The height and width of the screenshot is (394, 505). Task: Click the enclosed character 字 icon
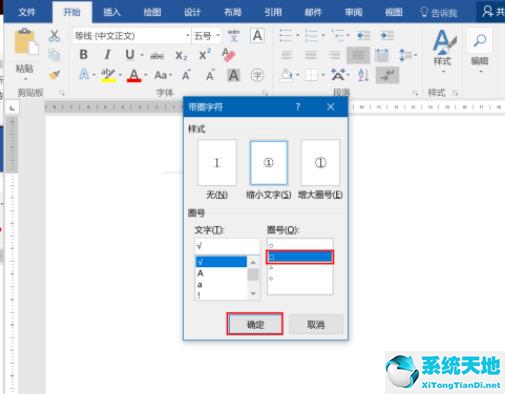(257, 75)
